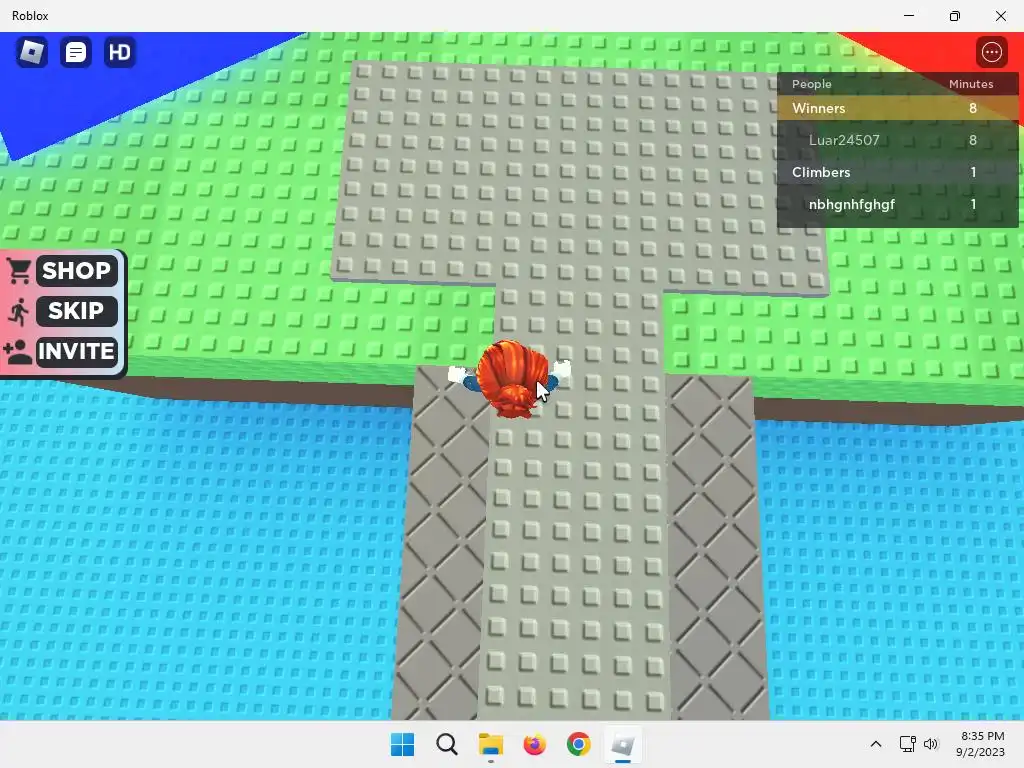The image size is (1024, 768).
Task: Click the SHOP button
Action: 76,270
